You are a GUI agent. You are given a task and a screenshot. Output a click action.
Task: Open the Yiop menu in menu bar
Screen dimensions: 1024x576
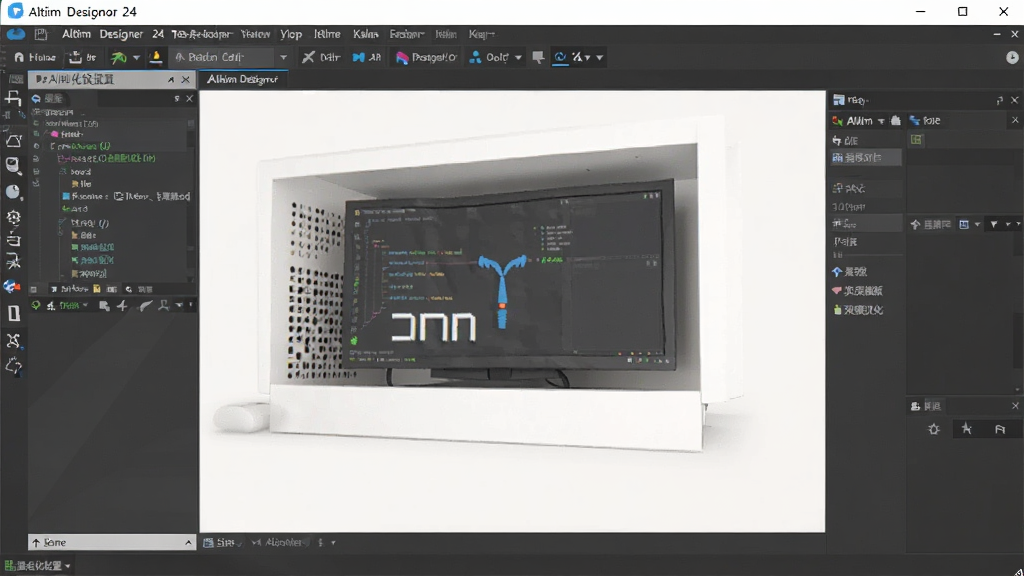[x=291, y=34]
